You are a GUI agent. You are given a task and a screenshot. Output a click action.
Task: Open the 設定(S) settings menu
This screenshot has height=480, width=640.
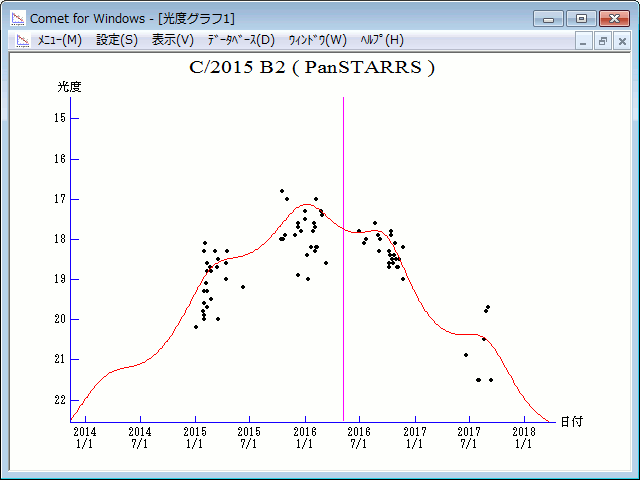117,40
